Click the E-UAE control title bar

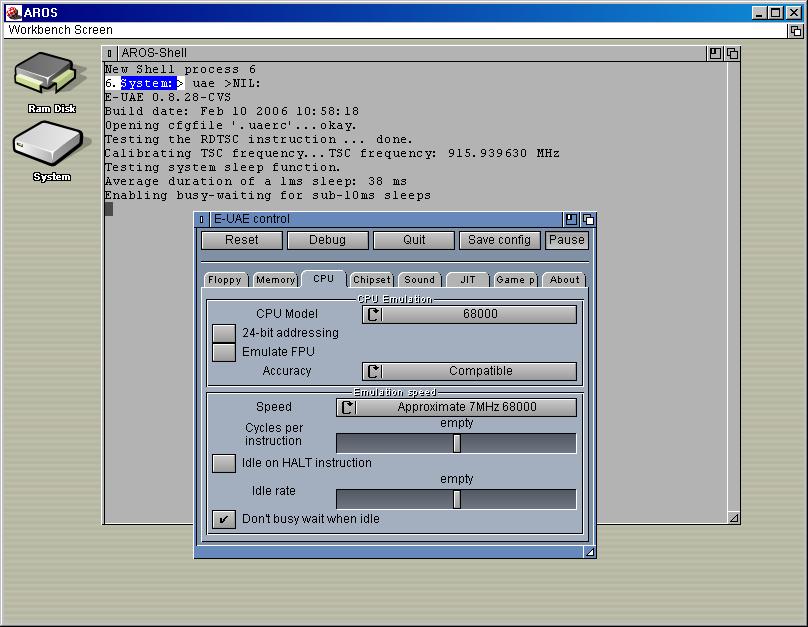coord(385,219)
